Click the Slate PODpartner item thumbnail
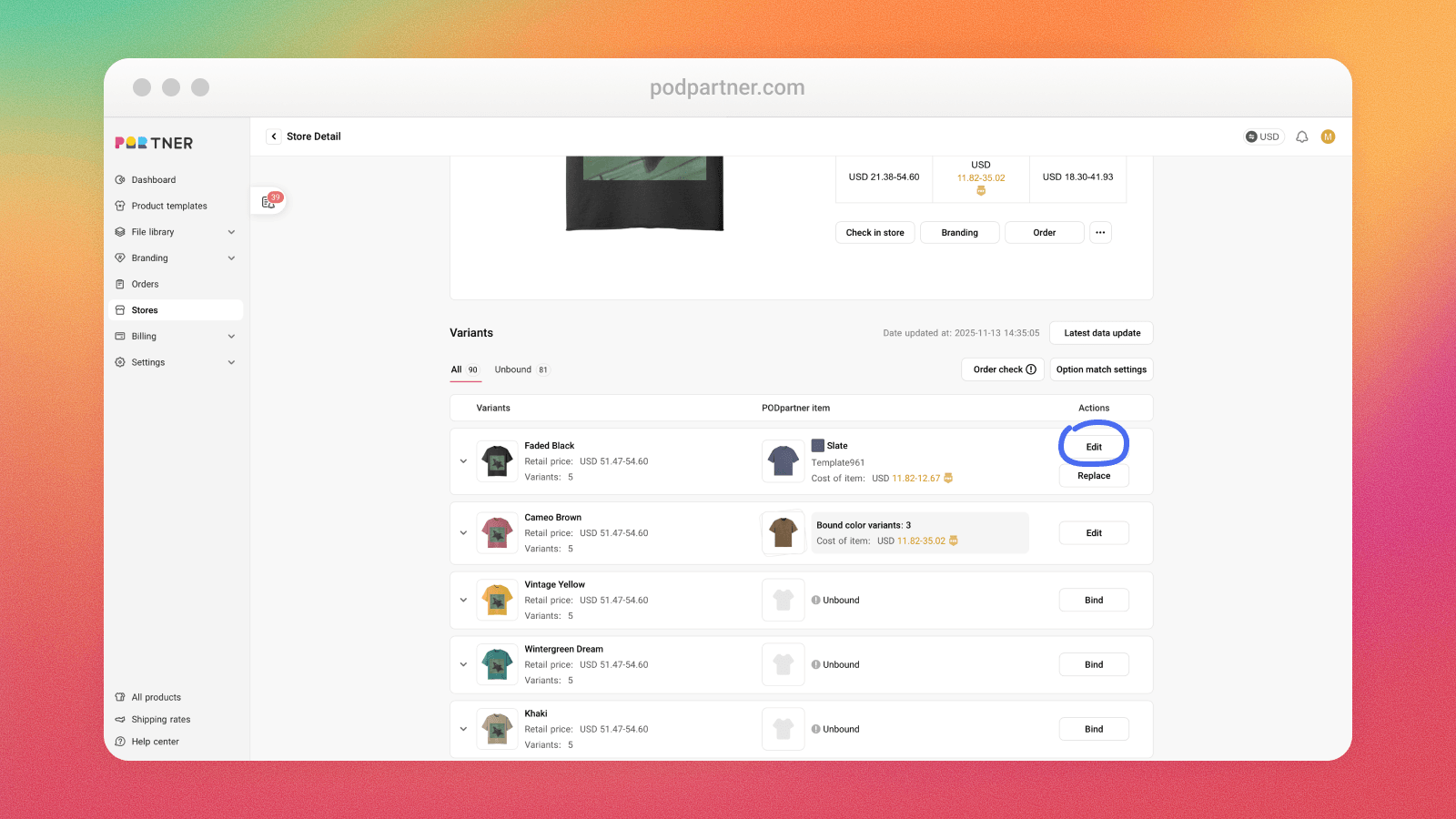Screen dimensions: 1456x819 (x=783, y=461)
